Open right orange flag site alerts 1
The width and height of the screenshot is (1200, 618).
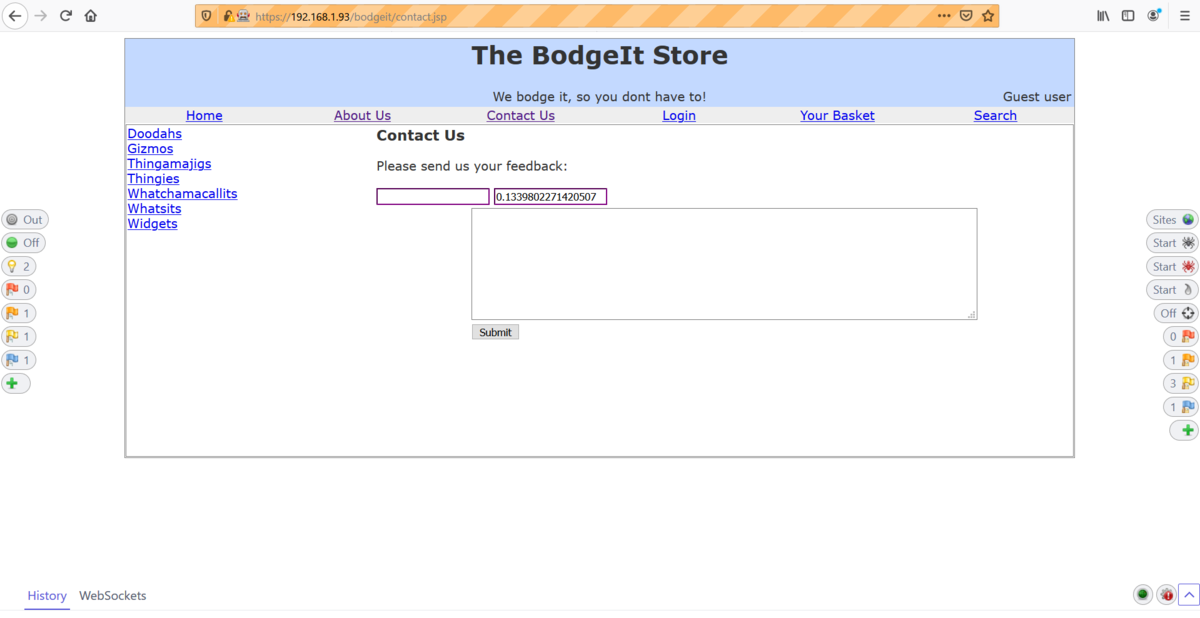1181,360
